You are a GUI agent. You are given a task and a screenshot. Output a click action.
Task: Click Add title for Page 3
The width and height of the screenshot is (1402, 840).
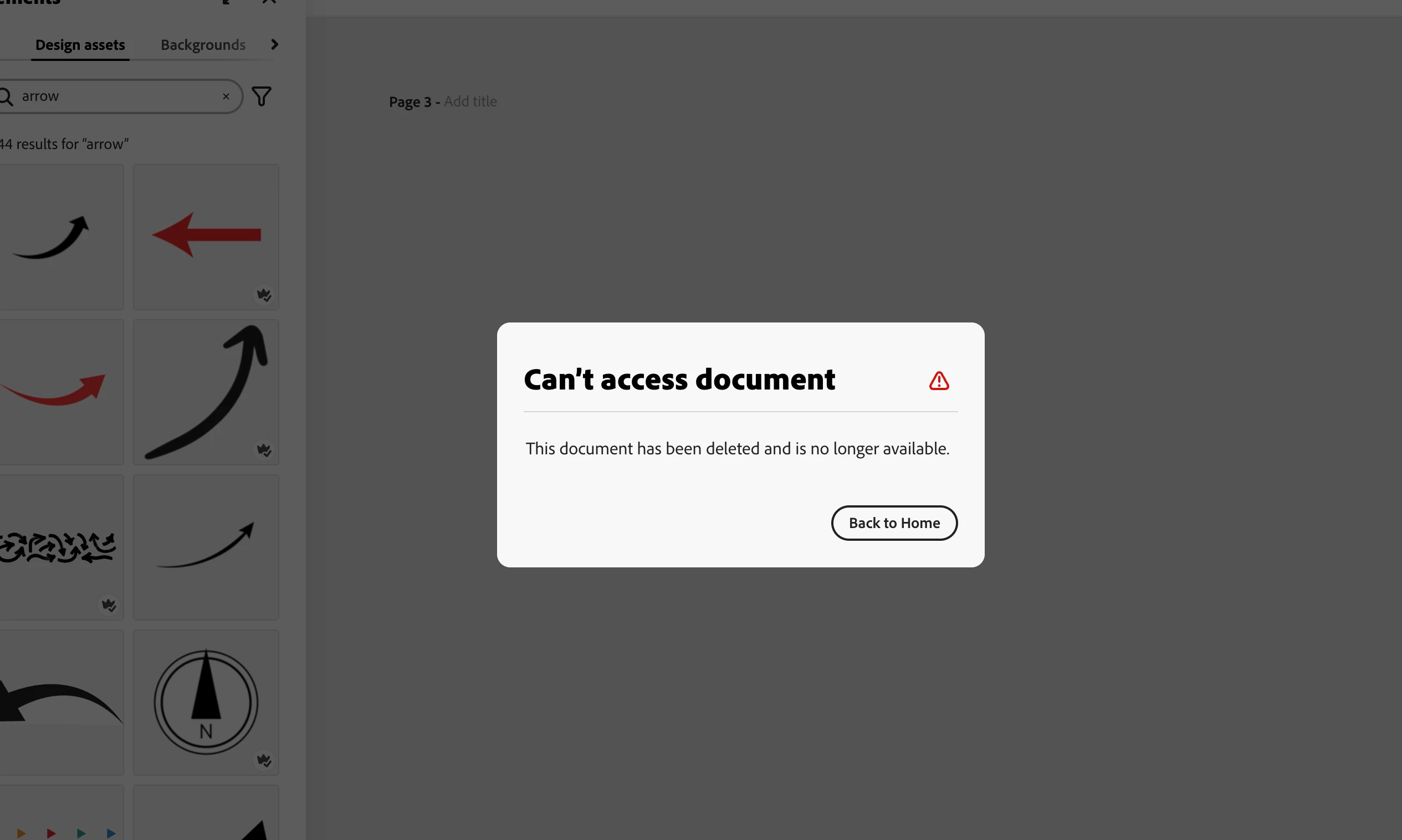point(470,101)
